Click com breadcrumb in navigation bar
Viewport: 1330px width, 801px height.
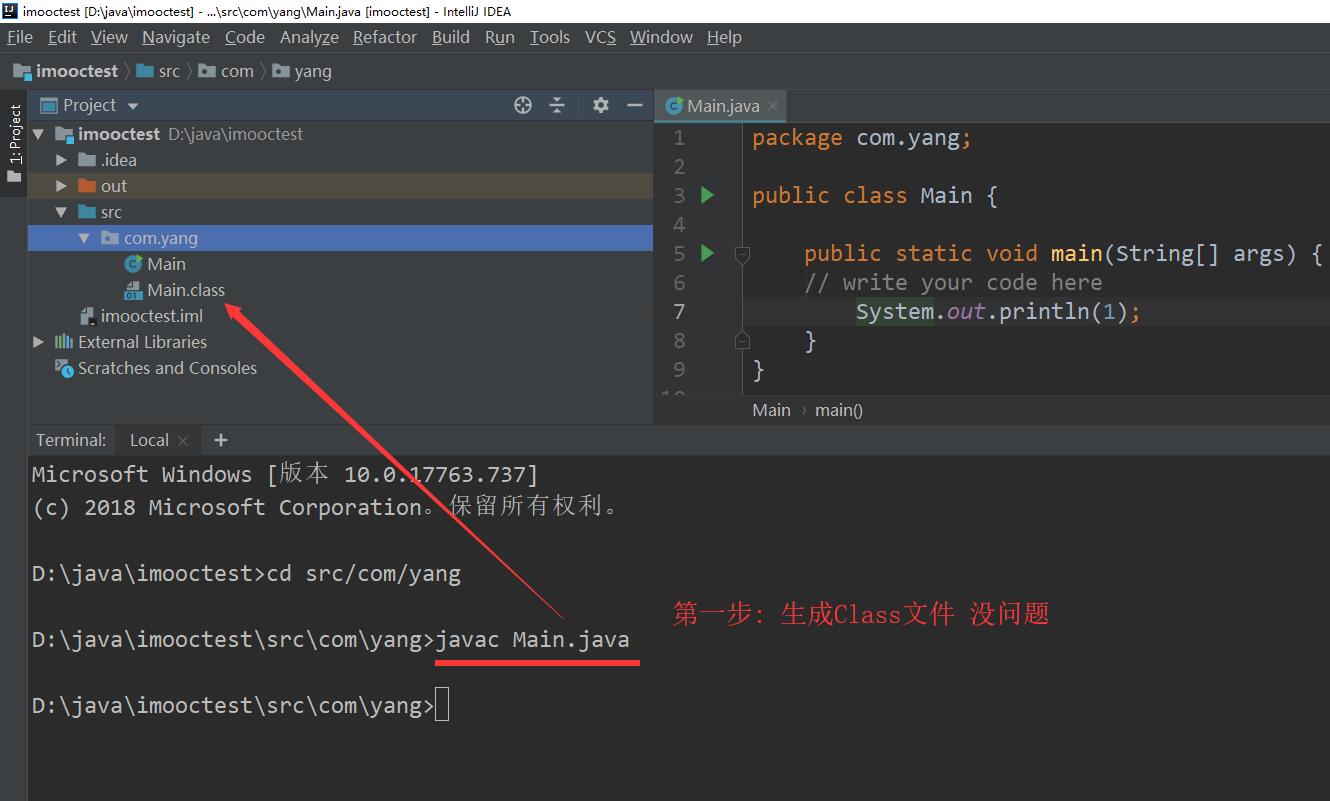(226, 71)
